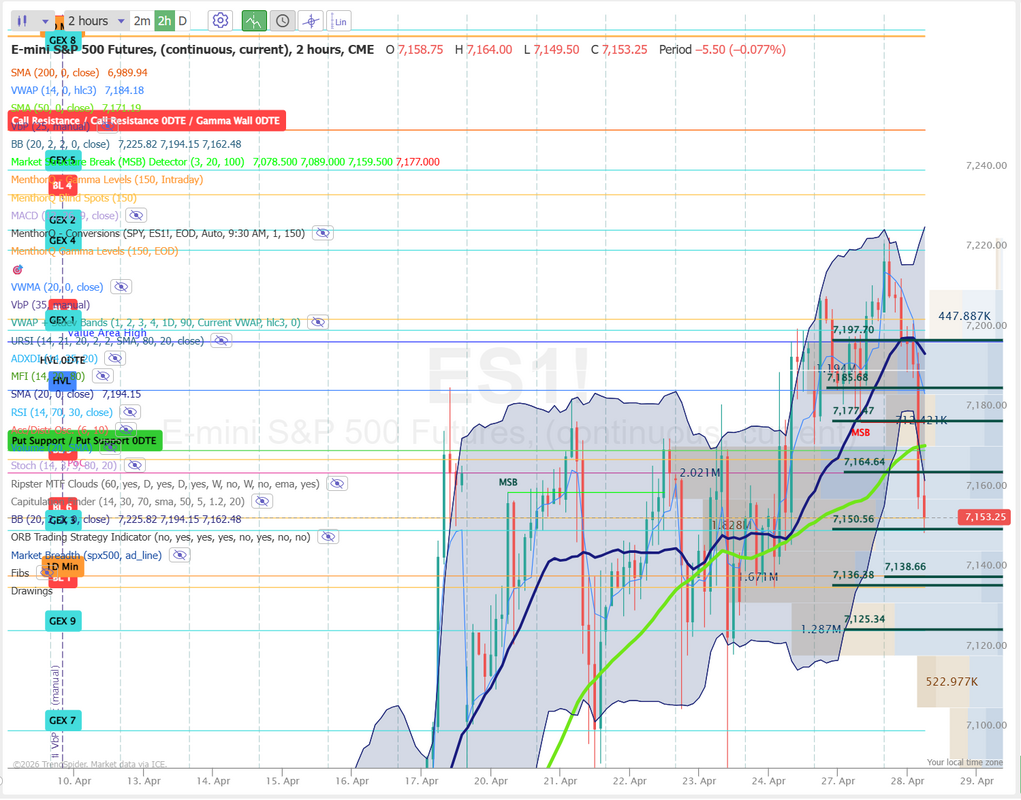Show the hidden VWMA indicator
Viewport: 1021px width, 800px height.
tap(121, 287)
